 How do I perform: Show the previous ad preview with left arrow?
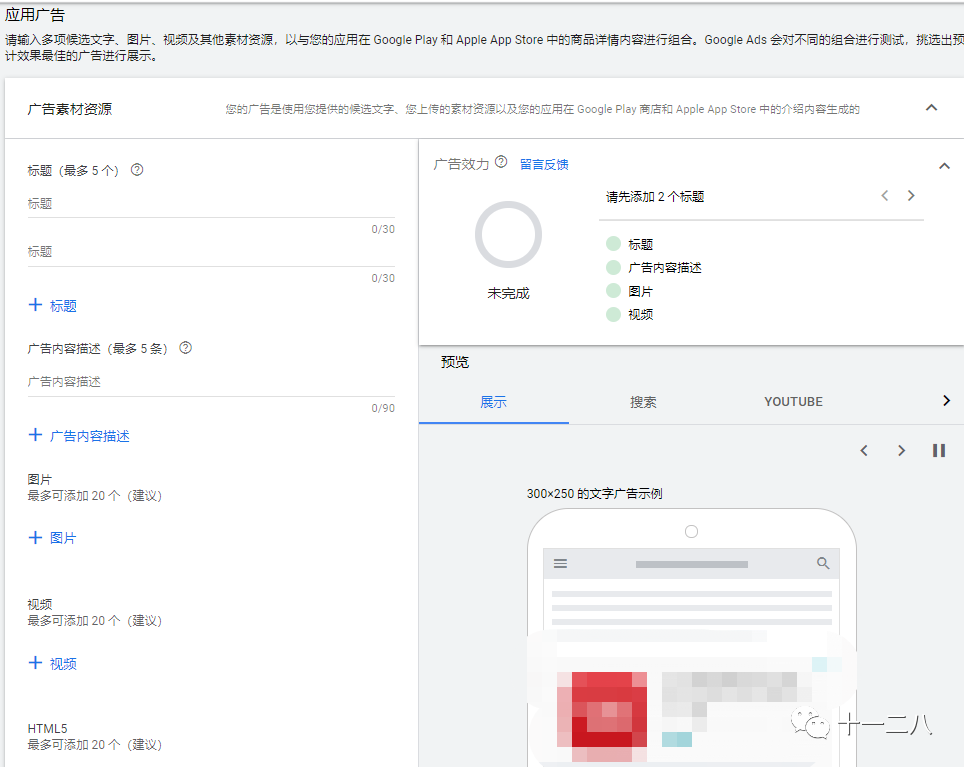[864, 450]
